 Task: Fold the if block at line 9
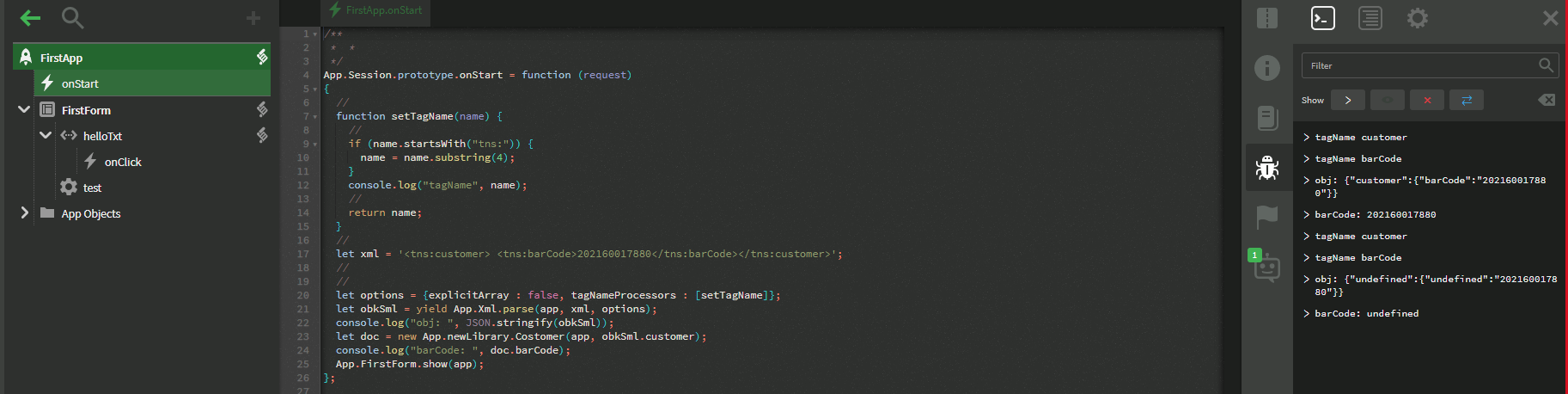click(x=315, y=145)
